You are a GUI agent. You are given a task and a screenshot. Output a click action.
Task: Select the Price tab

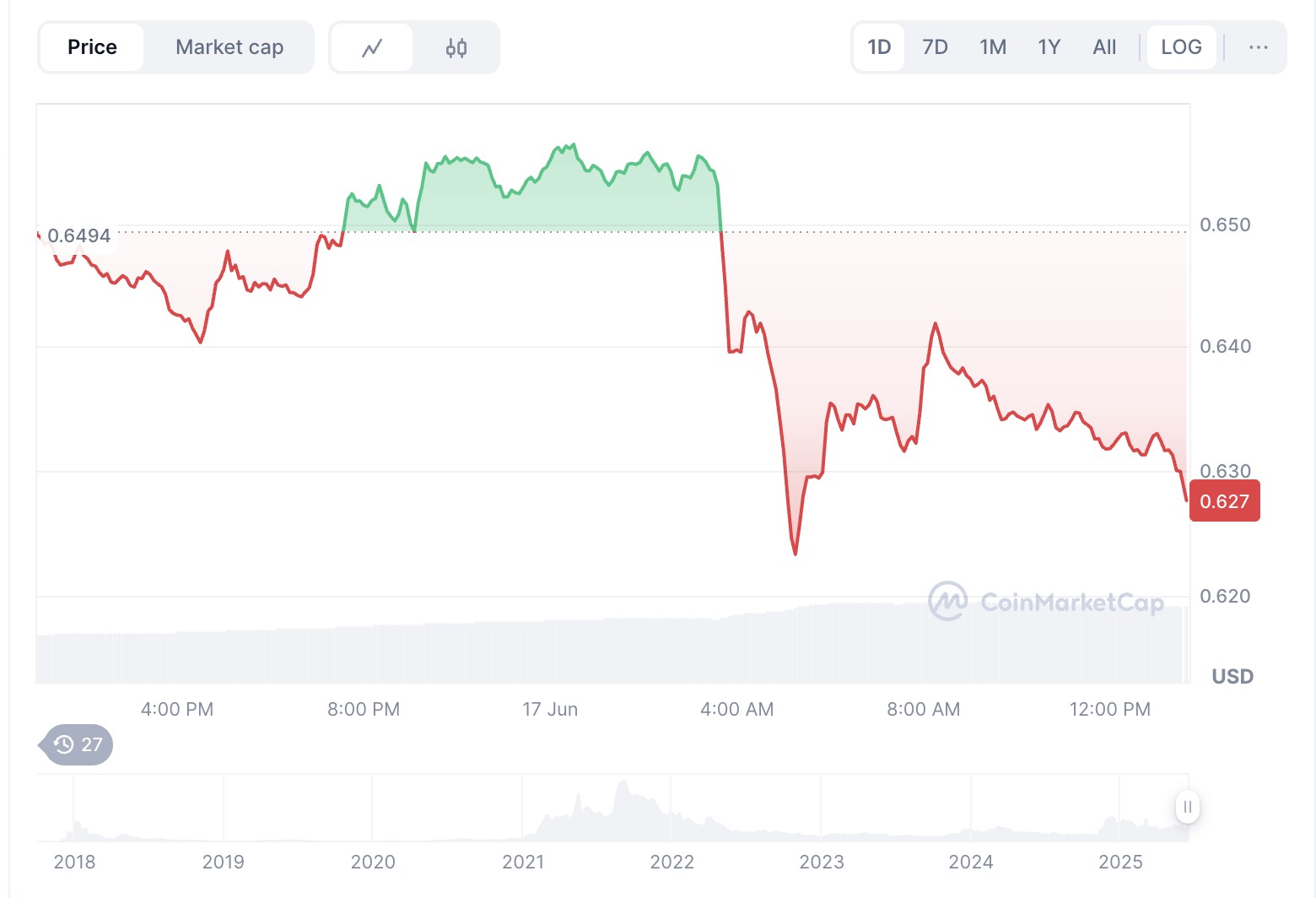[92, 47]
